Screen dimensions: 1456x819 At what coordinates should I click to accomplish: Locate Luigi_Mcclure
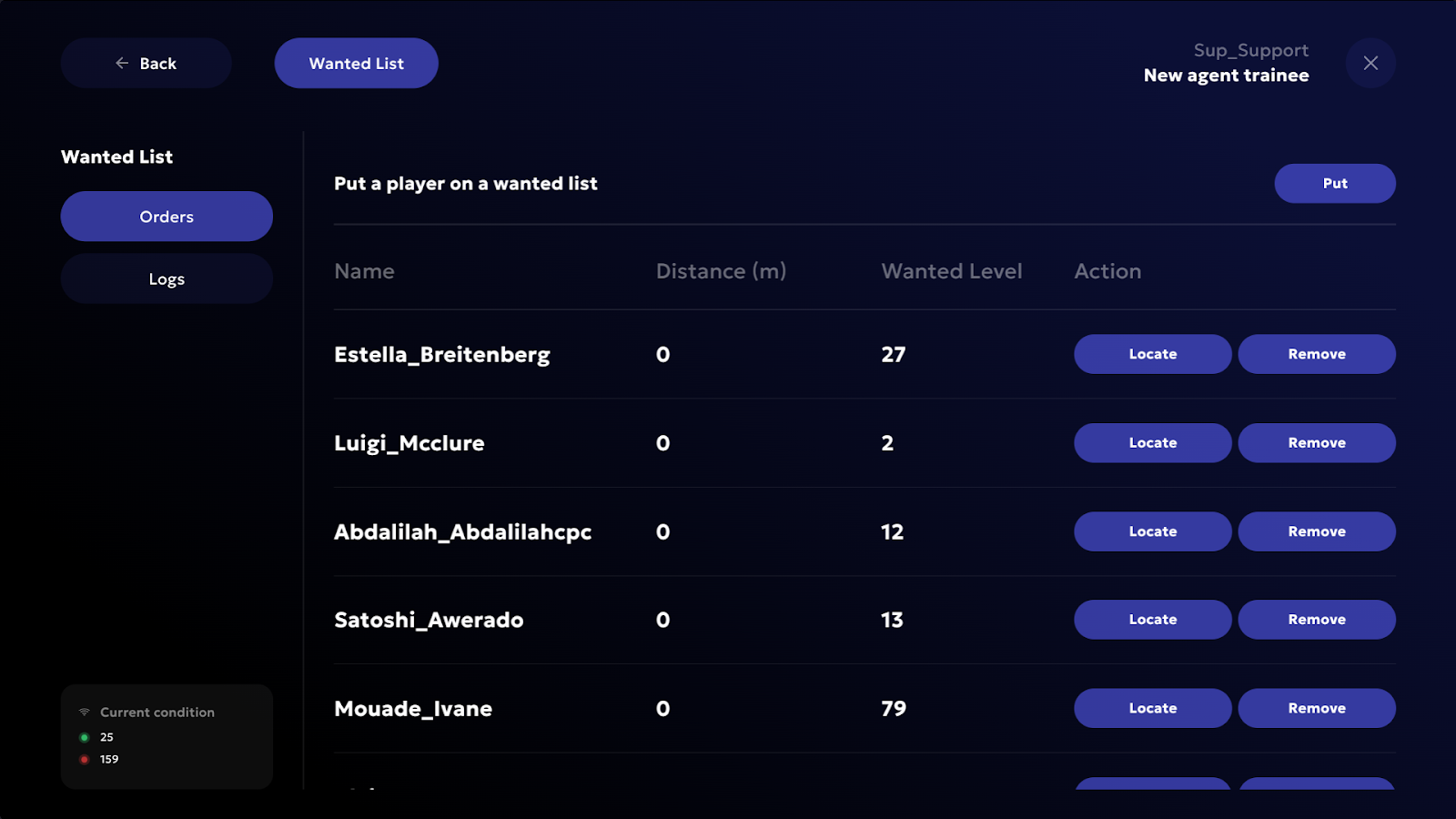pos(1152,443)
